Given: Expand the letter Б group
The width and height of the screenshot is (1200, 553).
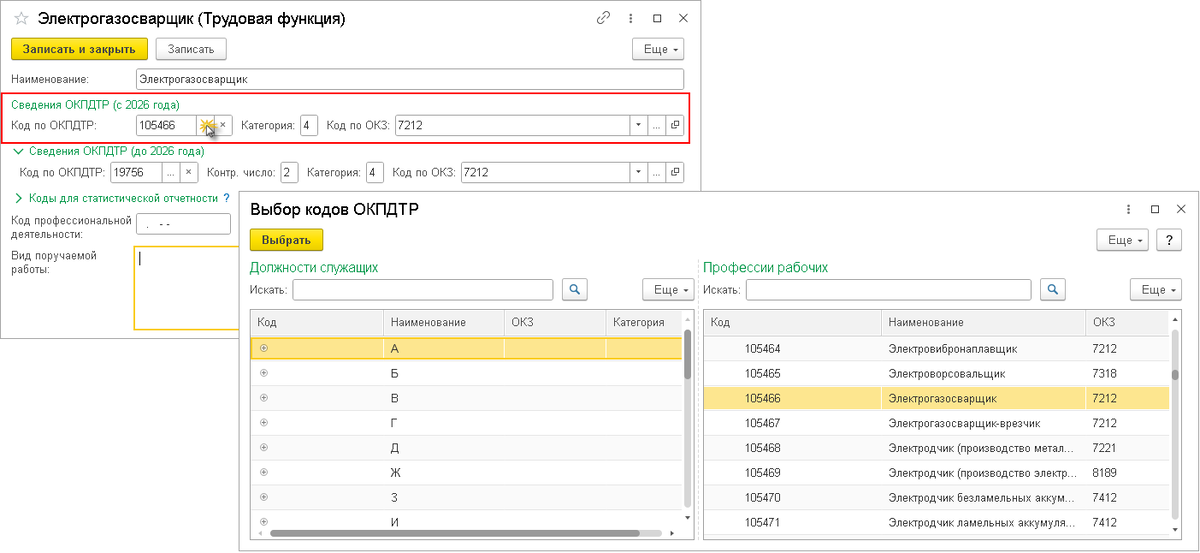Looking at the screenshot, I should (x=264, y=372).
